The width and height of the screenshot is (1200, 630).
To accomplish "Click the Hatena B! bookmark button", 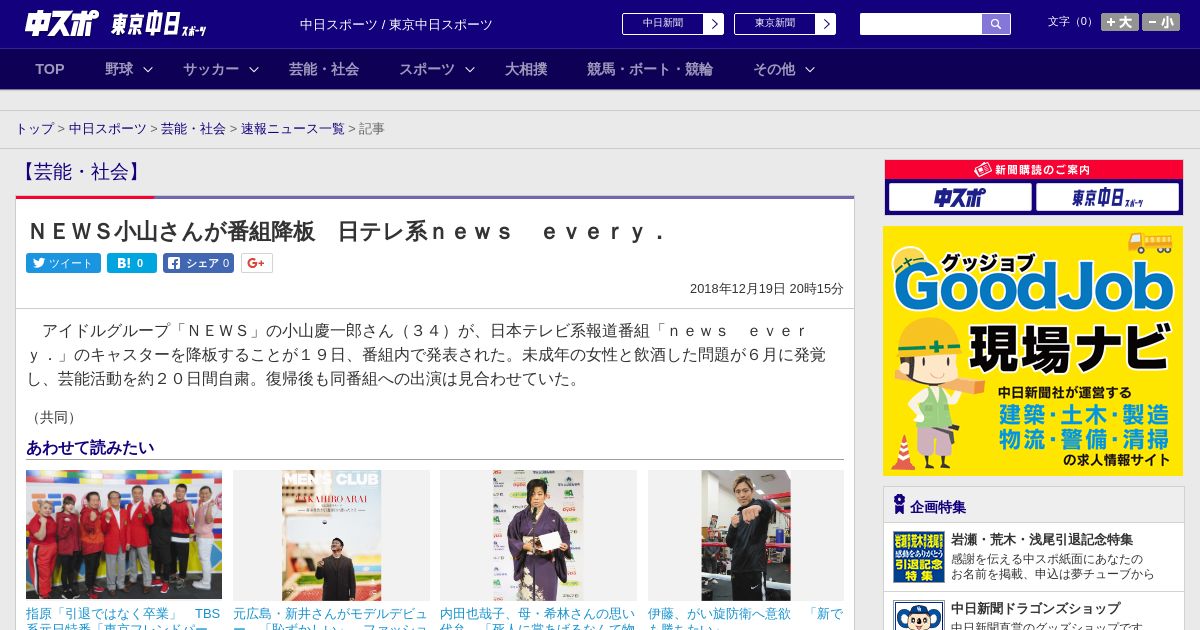I will tap(132, 263).
